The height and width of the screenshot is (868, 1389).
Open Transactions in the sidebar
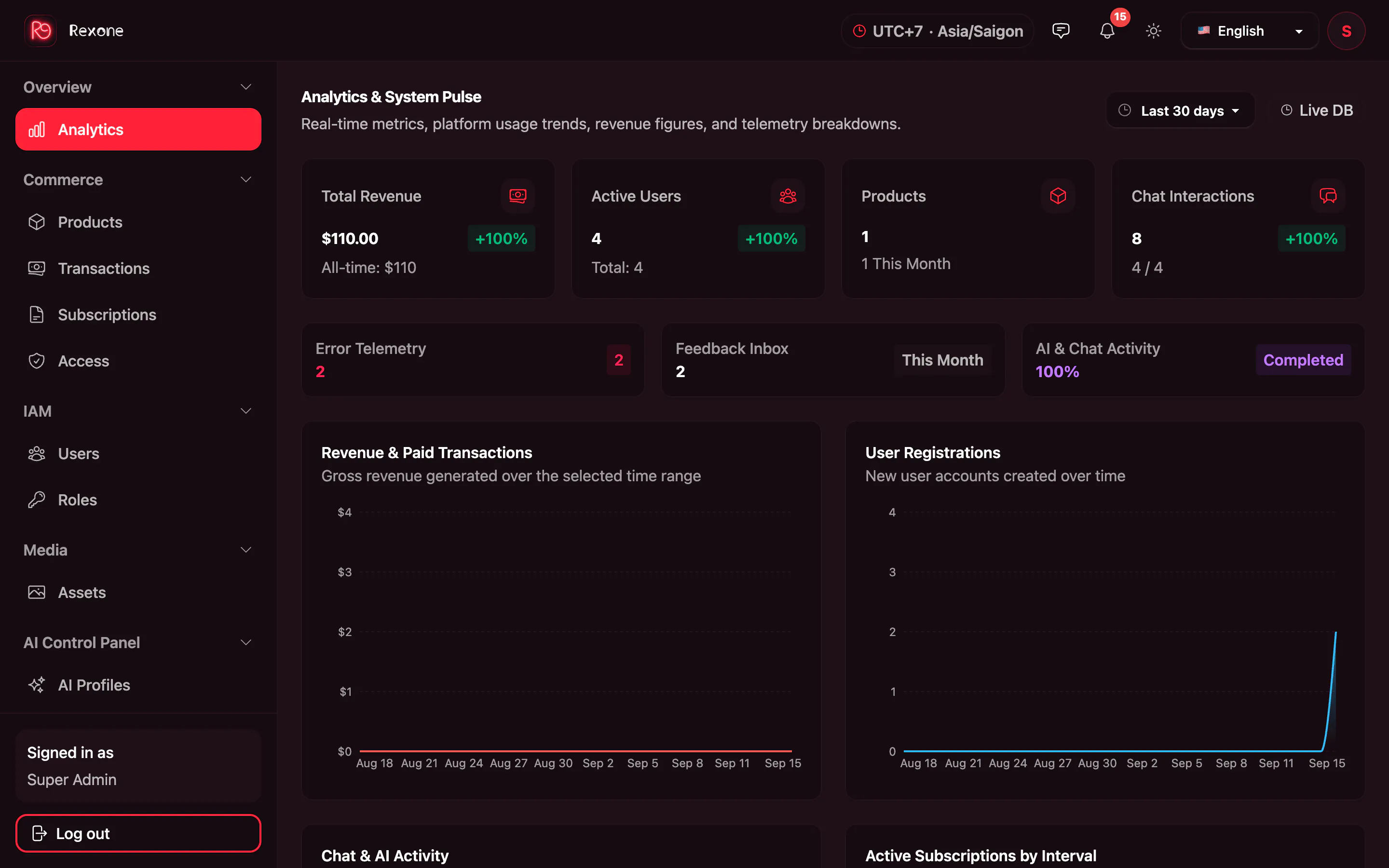tap(138, 268)
